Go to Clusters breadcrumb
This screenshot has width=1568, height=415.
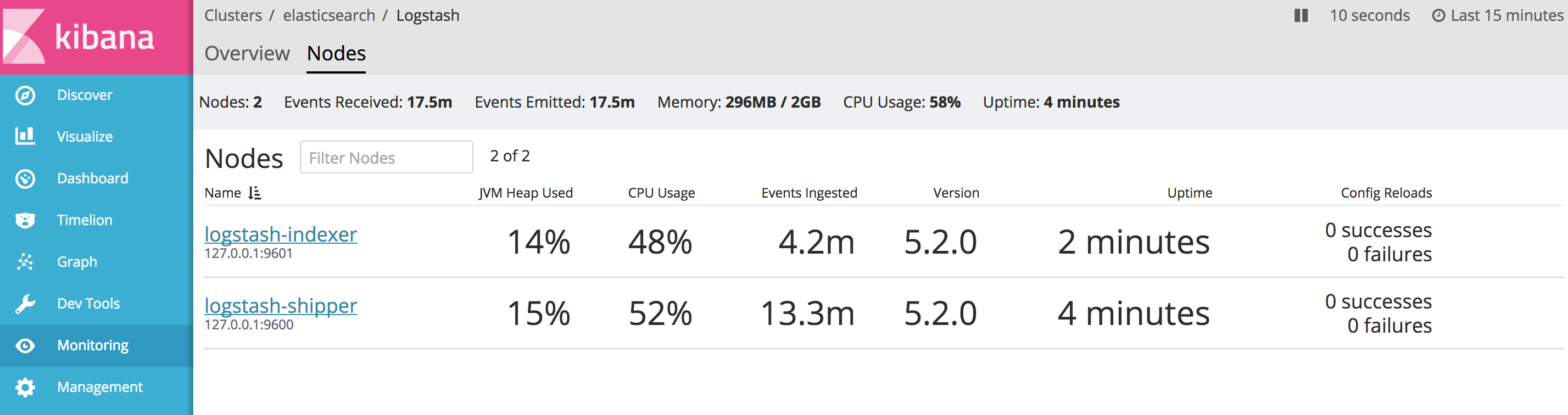232,16
